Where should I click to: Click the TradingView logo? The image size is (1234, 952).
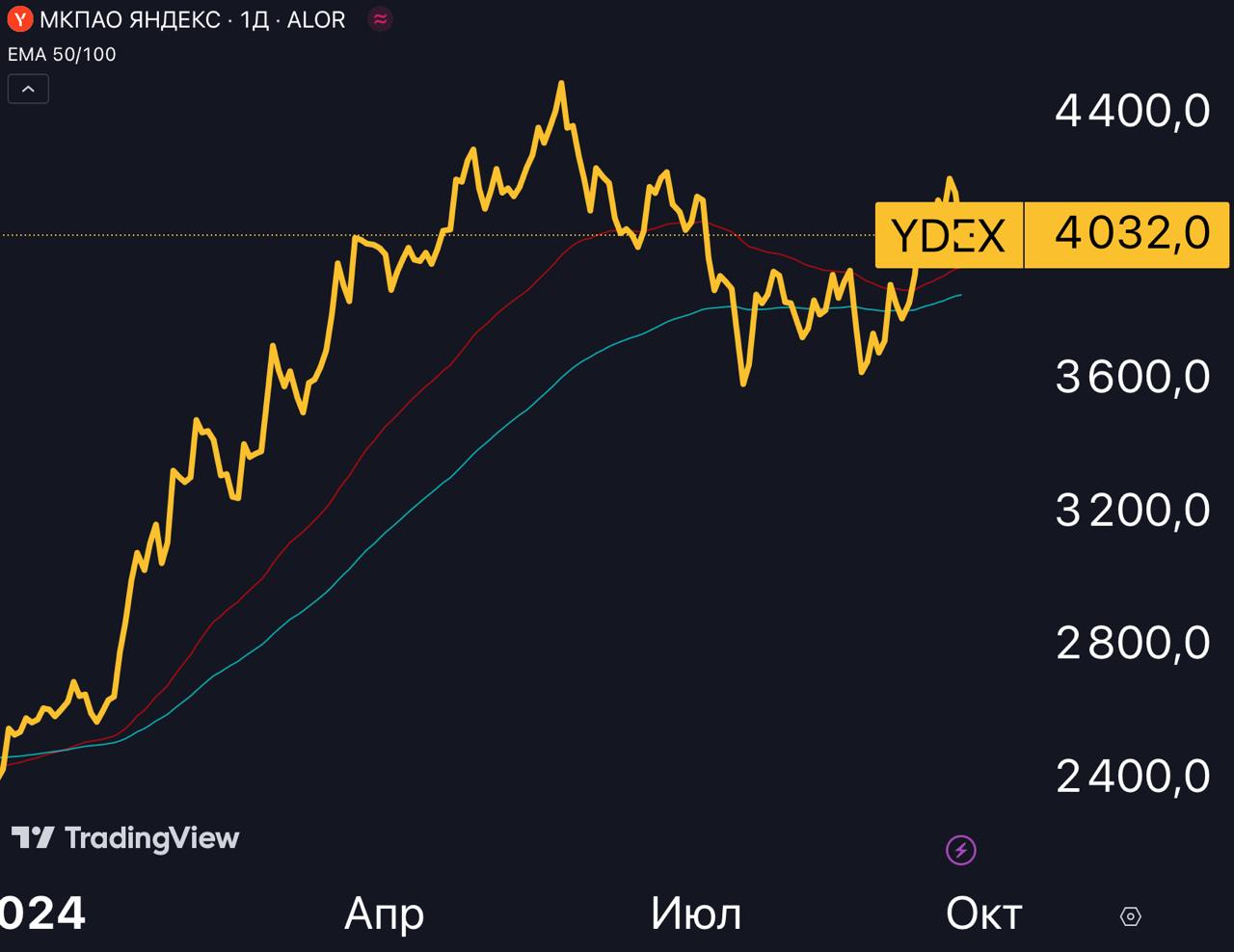coord(125,838)
